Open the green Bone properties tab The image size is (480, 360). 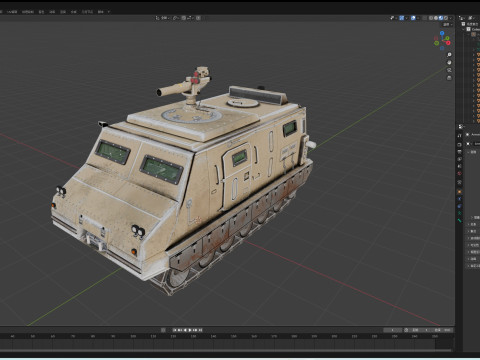tap(459, 220)
